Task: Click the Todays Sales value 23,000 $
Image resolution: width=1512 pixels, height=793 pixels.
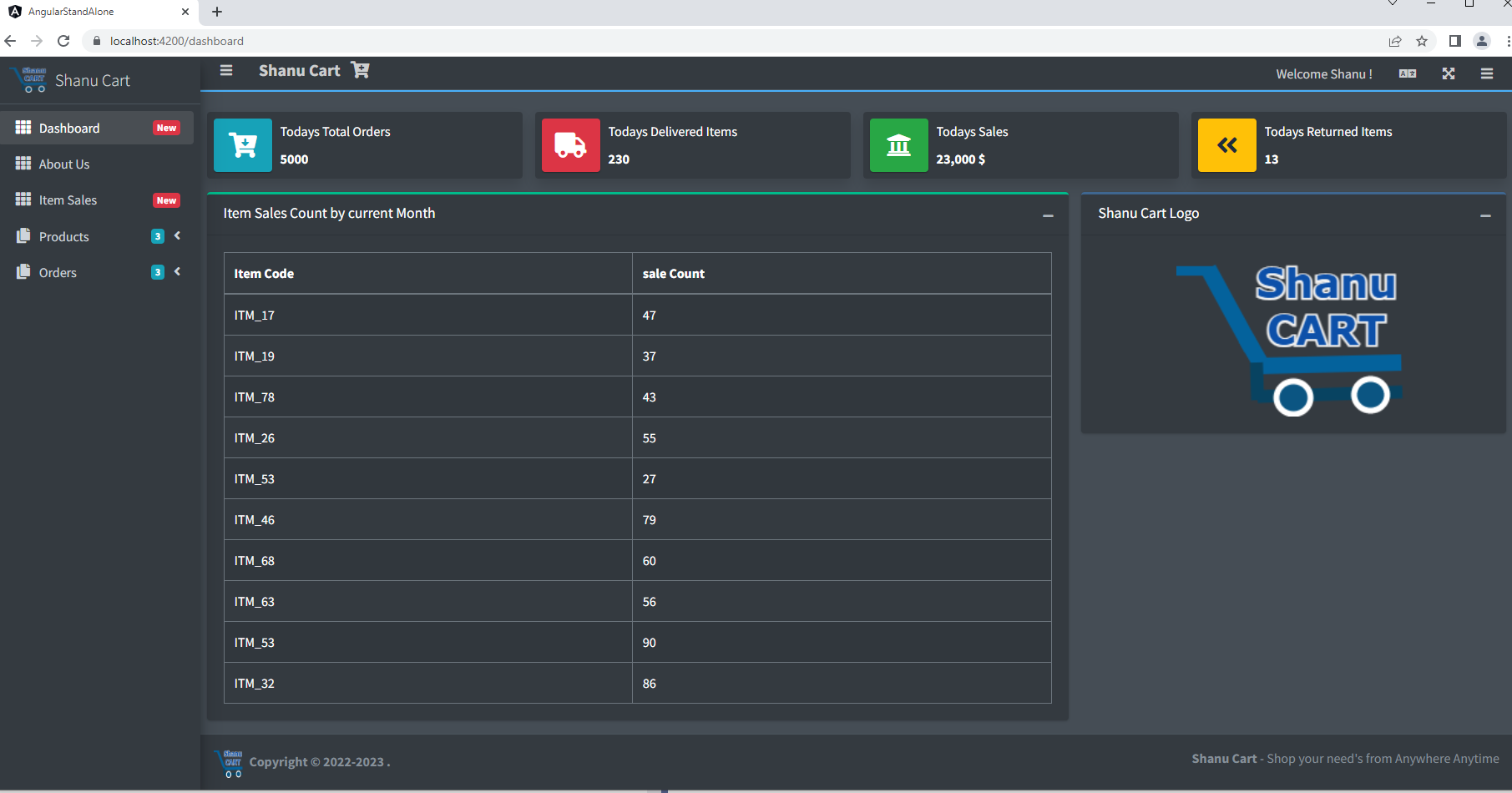Action: click(960, 159)
